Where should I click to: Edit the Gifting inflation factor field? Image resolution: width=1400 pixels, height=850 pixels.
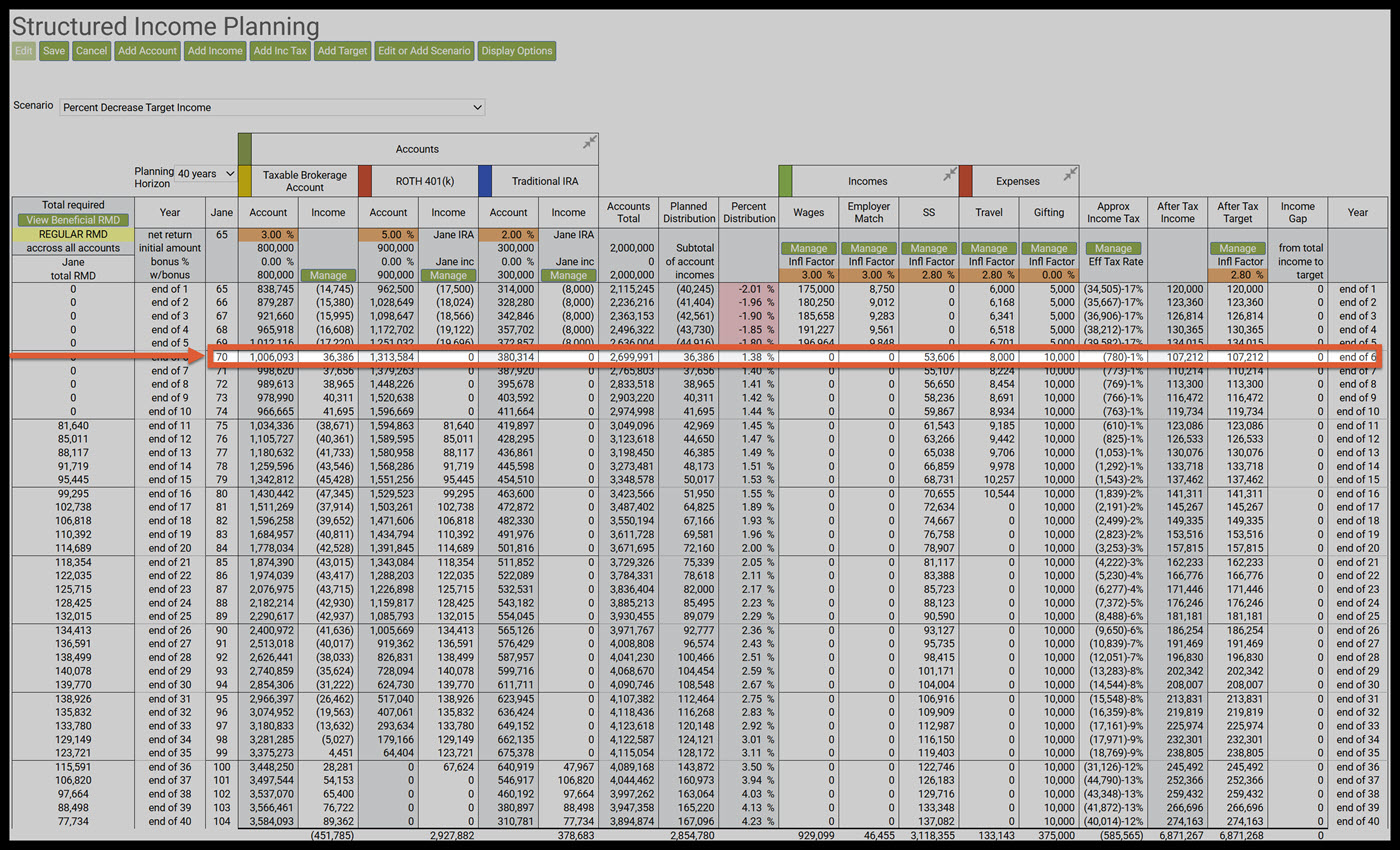coord(1048,275)
